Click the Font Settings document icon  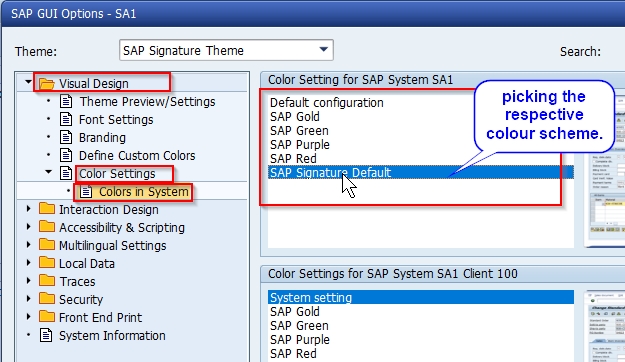[x=66, y=120]
